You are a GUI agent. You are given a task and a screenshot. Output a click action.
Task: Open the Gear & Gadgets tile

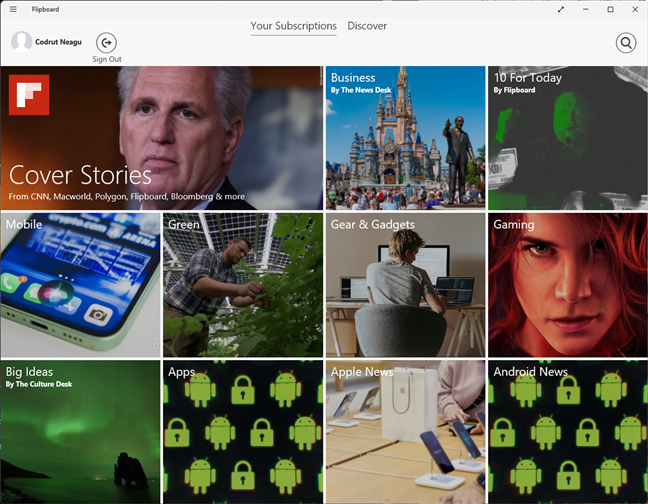[405, 285]
